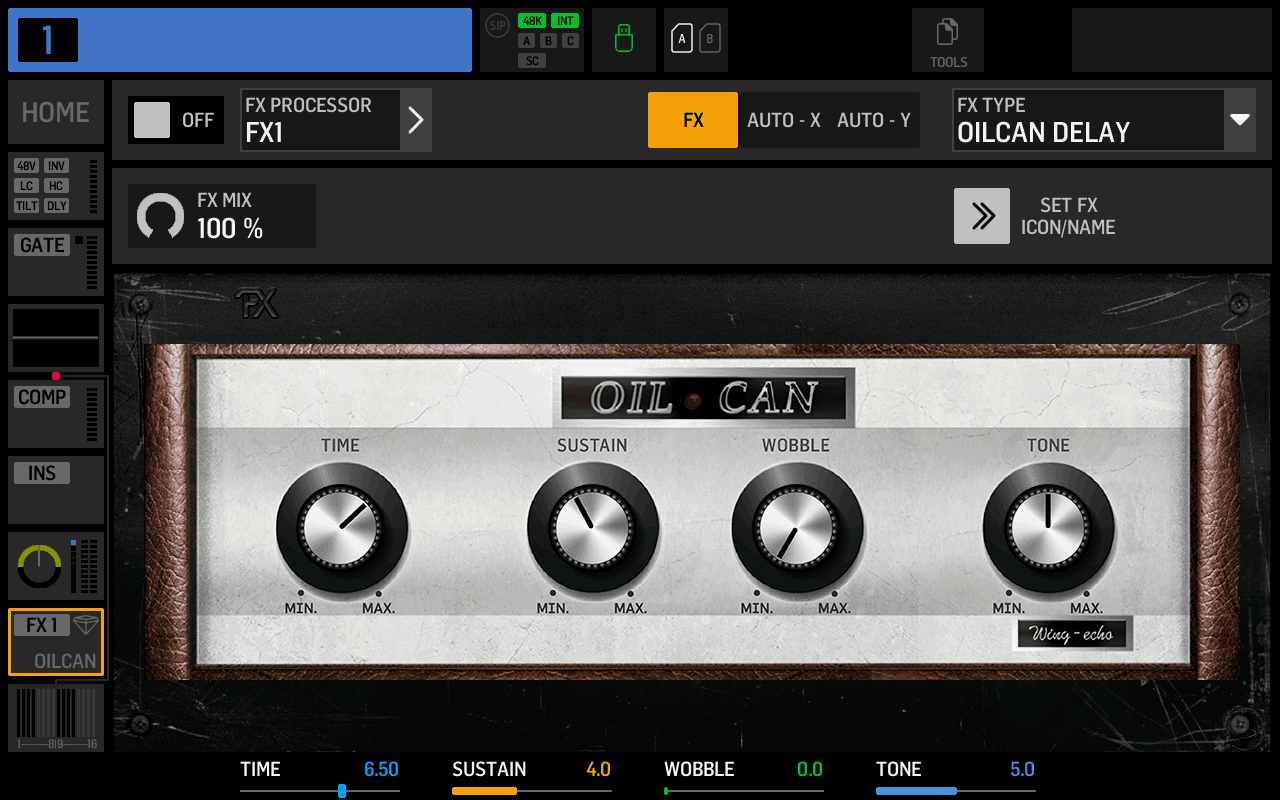Click the TIME value 6.50
The width and height of the screenshot is (1280, 800).
tap(381, 769)
